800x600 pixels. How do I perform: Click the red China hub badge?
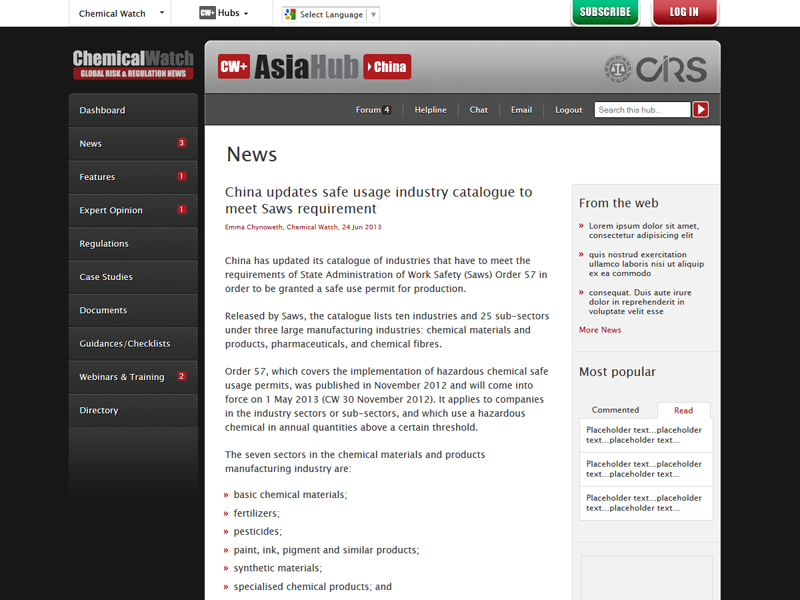(x=387, y=67)
